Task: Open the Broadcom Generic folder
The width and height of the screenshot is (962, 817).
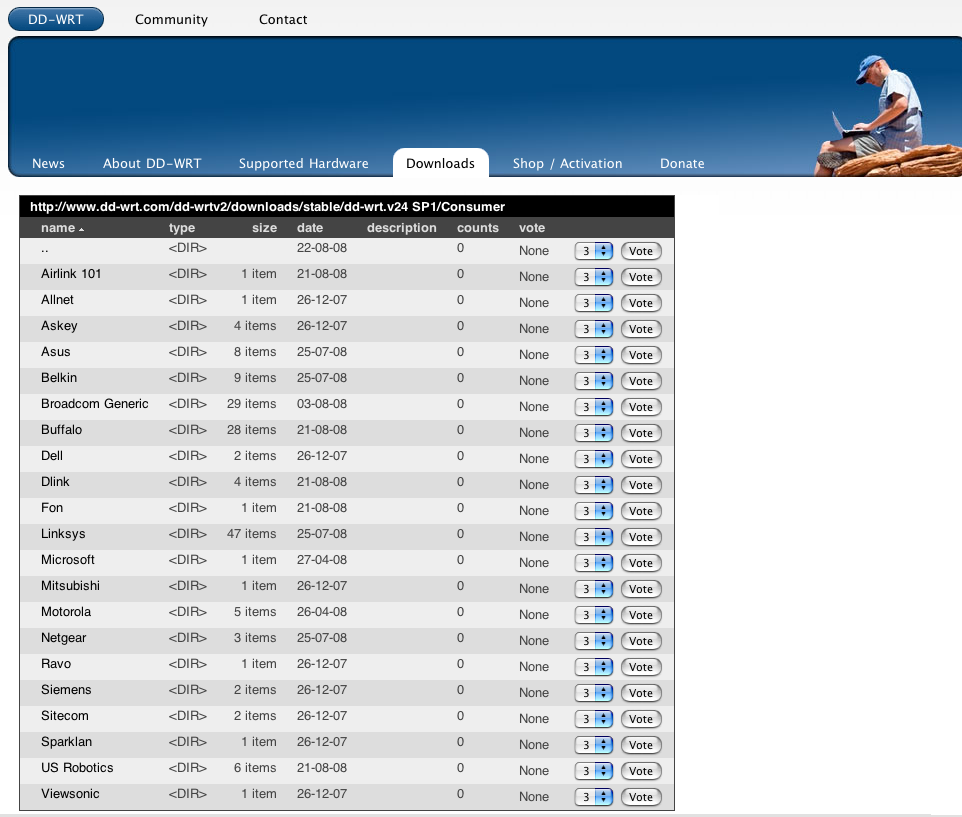Action: coord(94,404)
